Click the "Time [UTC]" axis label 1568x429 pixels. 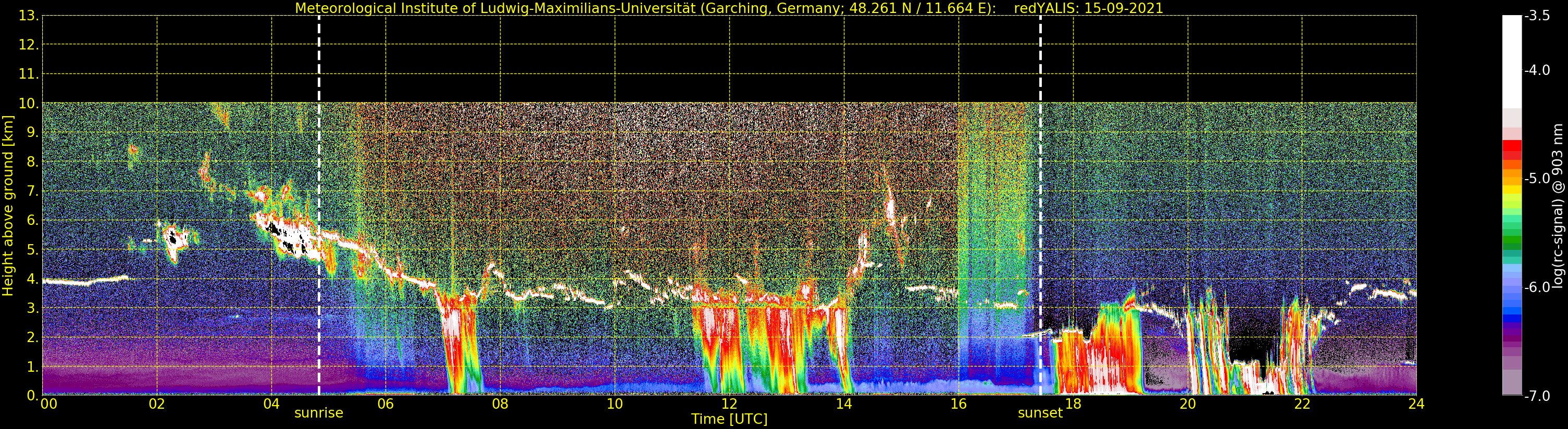coord(729,419)
